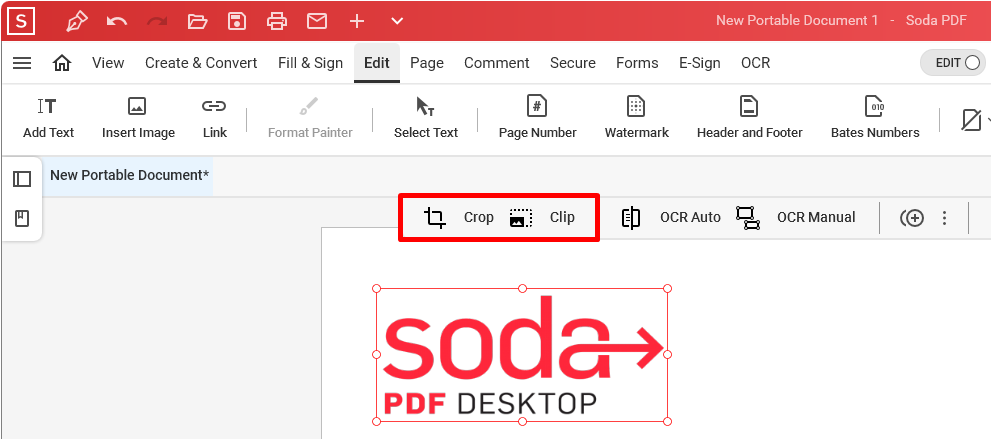The width and height of the screenshot is (991, 439).
Task: Open the three-dot more options menu
Action: click(x=944, y=218)
